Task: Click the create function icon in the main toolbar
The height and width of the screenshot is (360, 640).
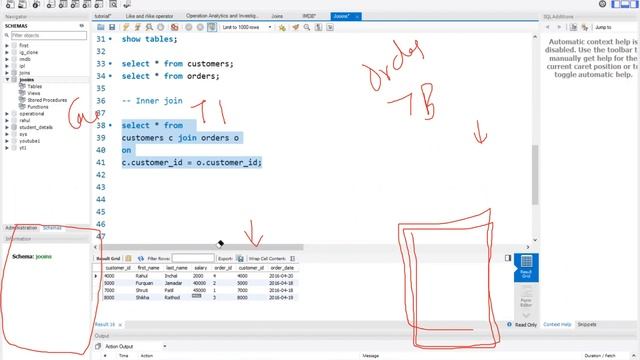Action: (99, 4)
